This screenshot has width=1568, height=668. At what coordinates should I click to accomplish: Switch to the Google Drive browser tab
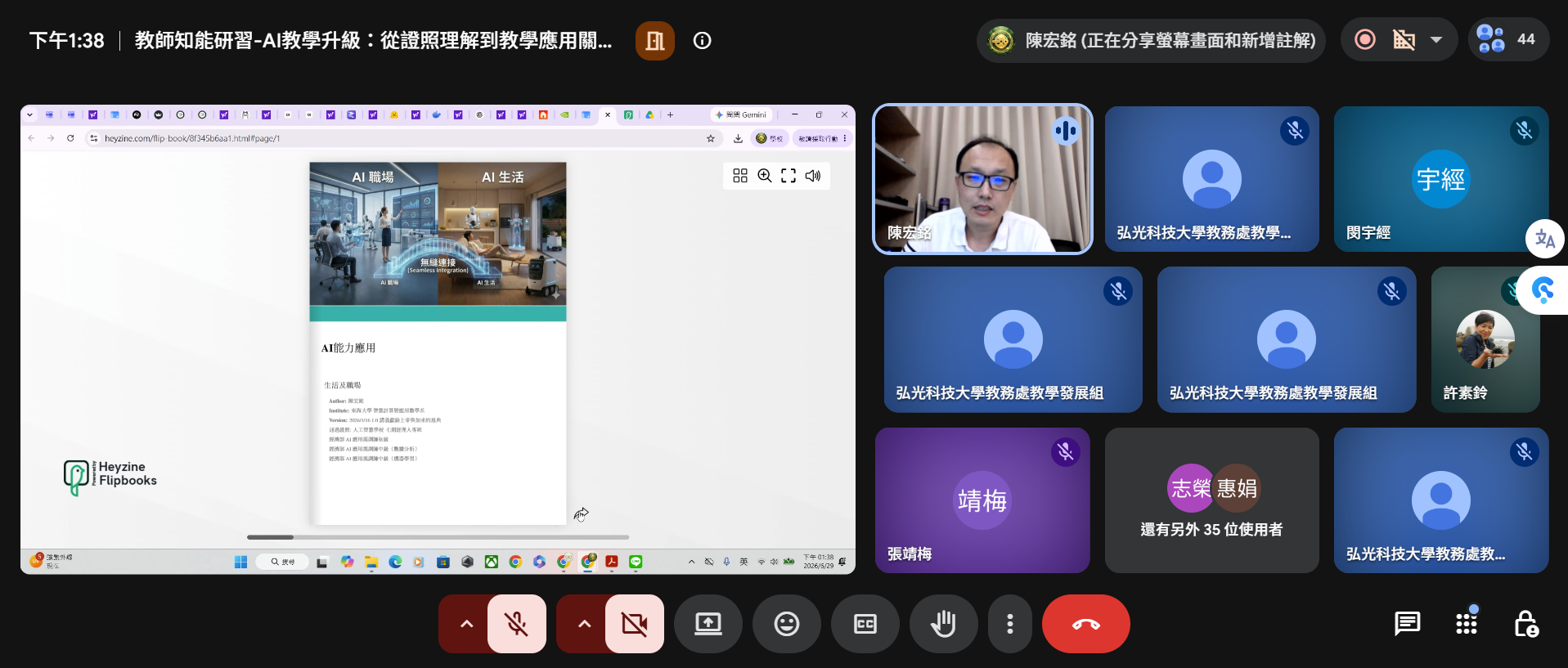[649, 114]
